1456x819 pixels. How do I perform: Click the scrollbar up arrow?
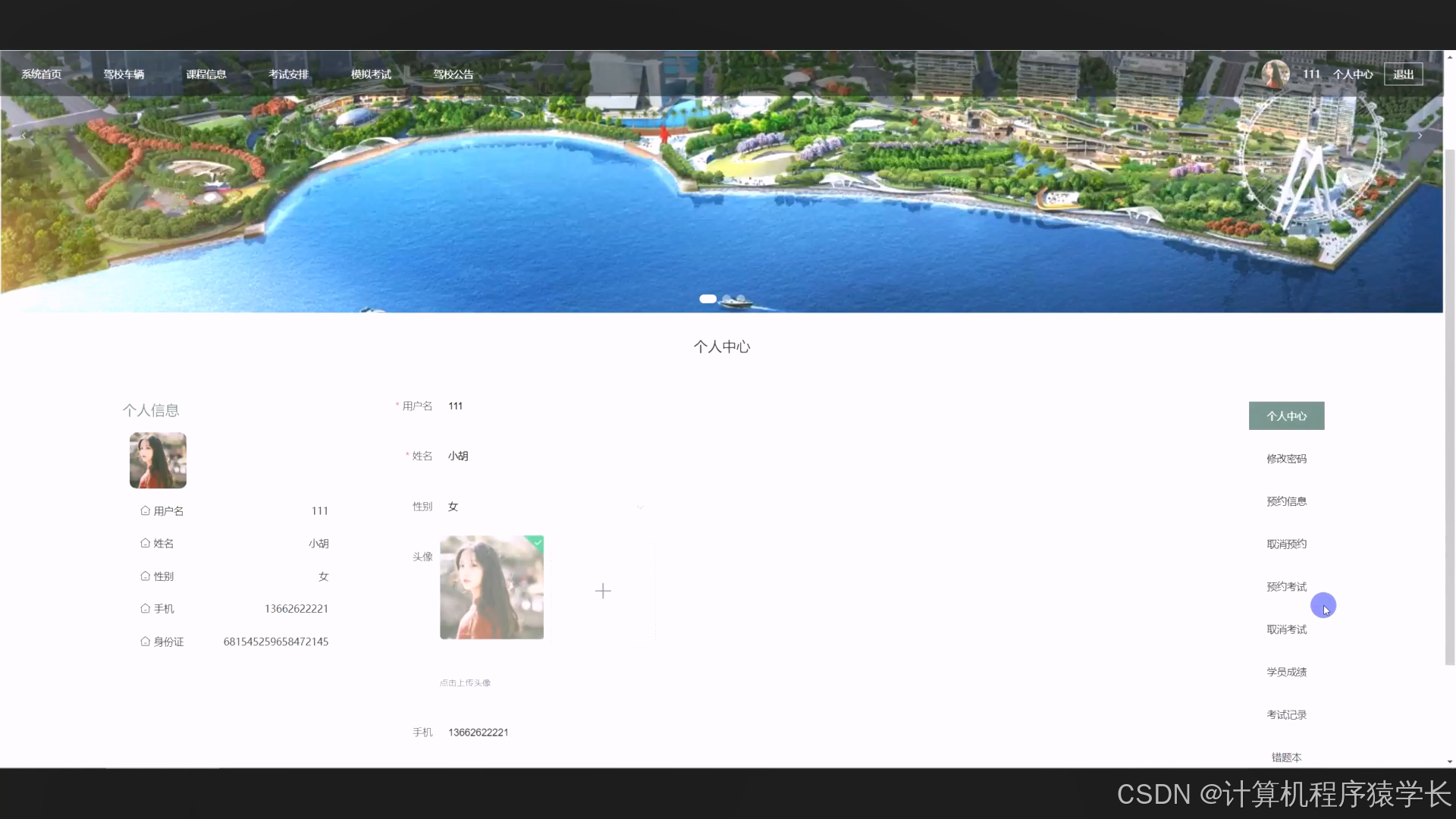coord(1450,56)
